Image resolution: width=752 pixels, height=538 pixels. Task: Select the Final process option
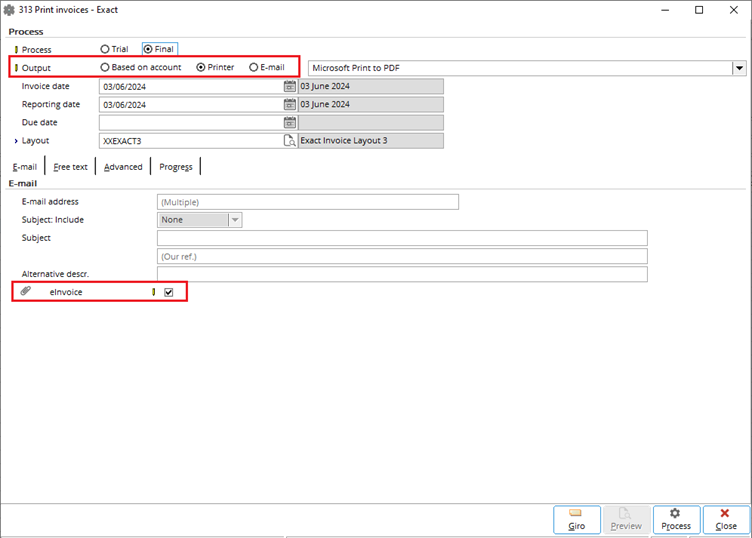[x=159, y=49]
